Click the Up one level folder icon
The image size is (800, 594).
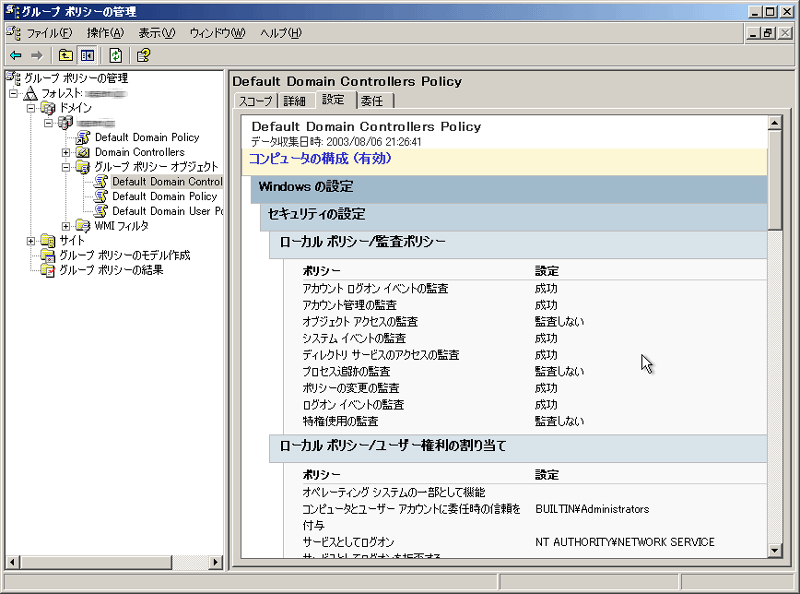click(x=65, y=55)
